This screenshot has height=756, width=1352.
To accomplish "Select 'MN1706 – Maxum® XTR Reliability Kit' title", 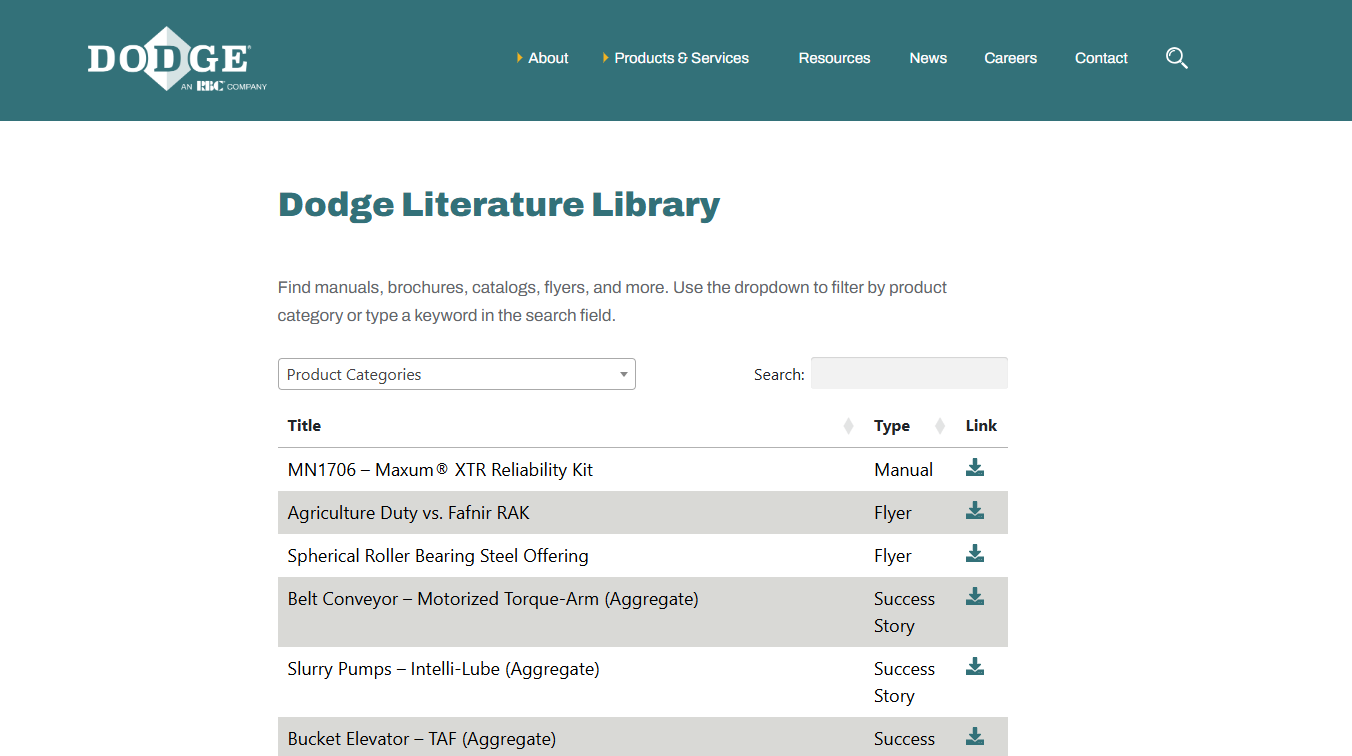I will [x=440, y=470].
